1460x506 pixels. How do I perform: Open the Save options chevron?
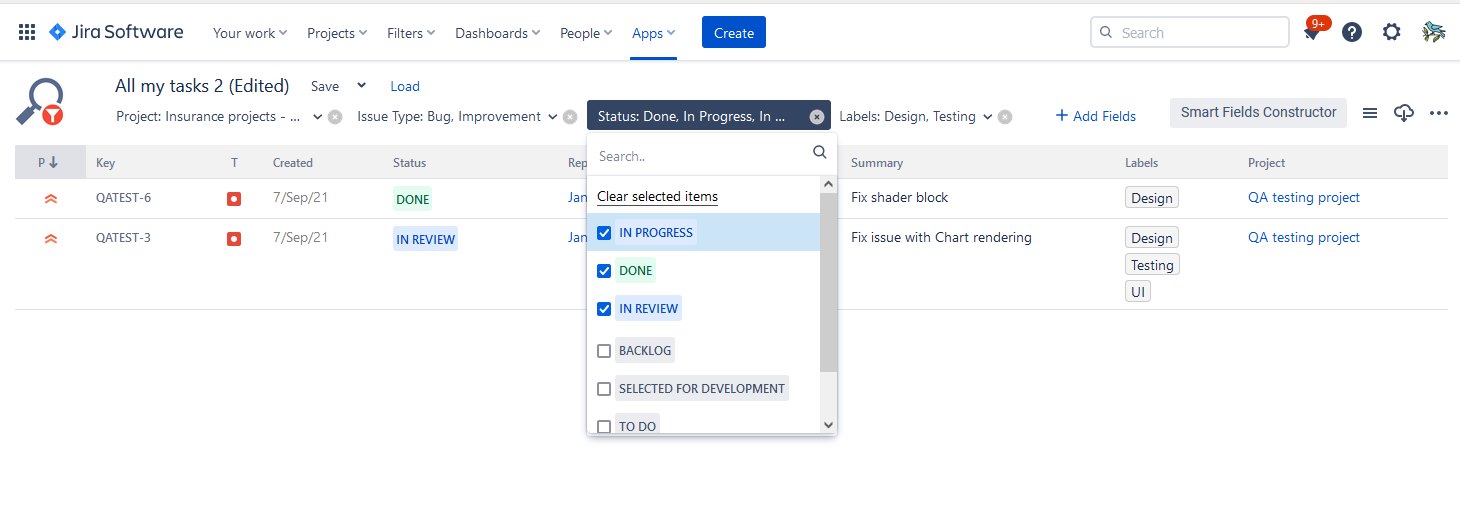click(x=362, y=86)
